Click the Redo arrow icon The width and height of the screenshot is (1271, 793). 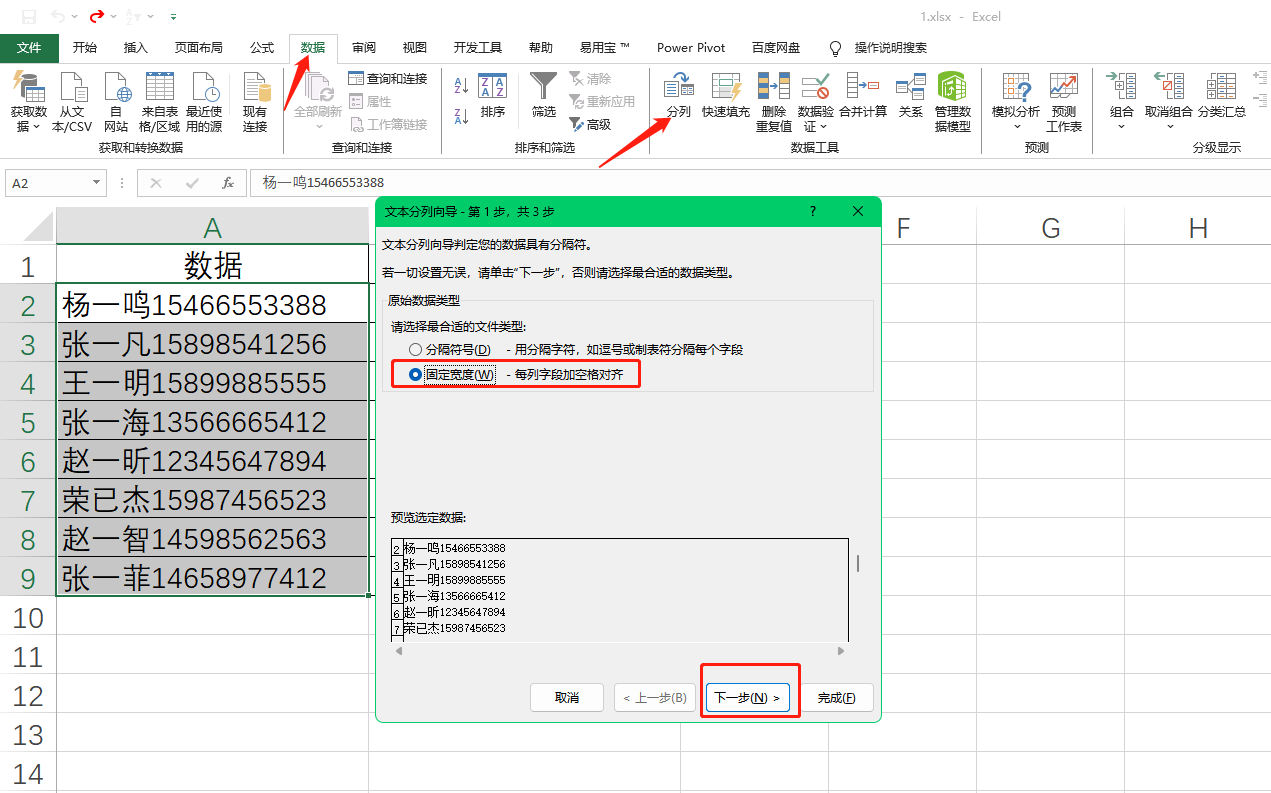(x=96, y=17)
